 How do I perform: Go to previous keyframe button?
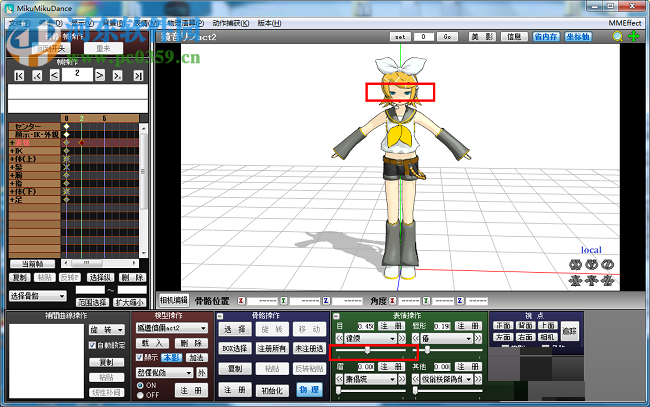click(37, 75)
